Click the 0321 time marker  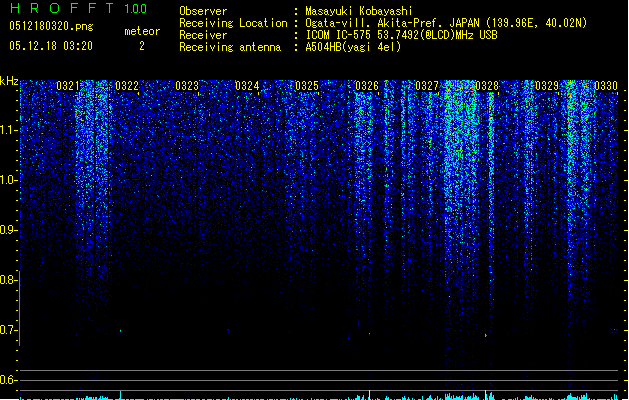(x=68, y=86)
